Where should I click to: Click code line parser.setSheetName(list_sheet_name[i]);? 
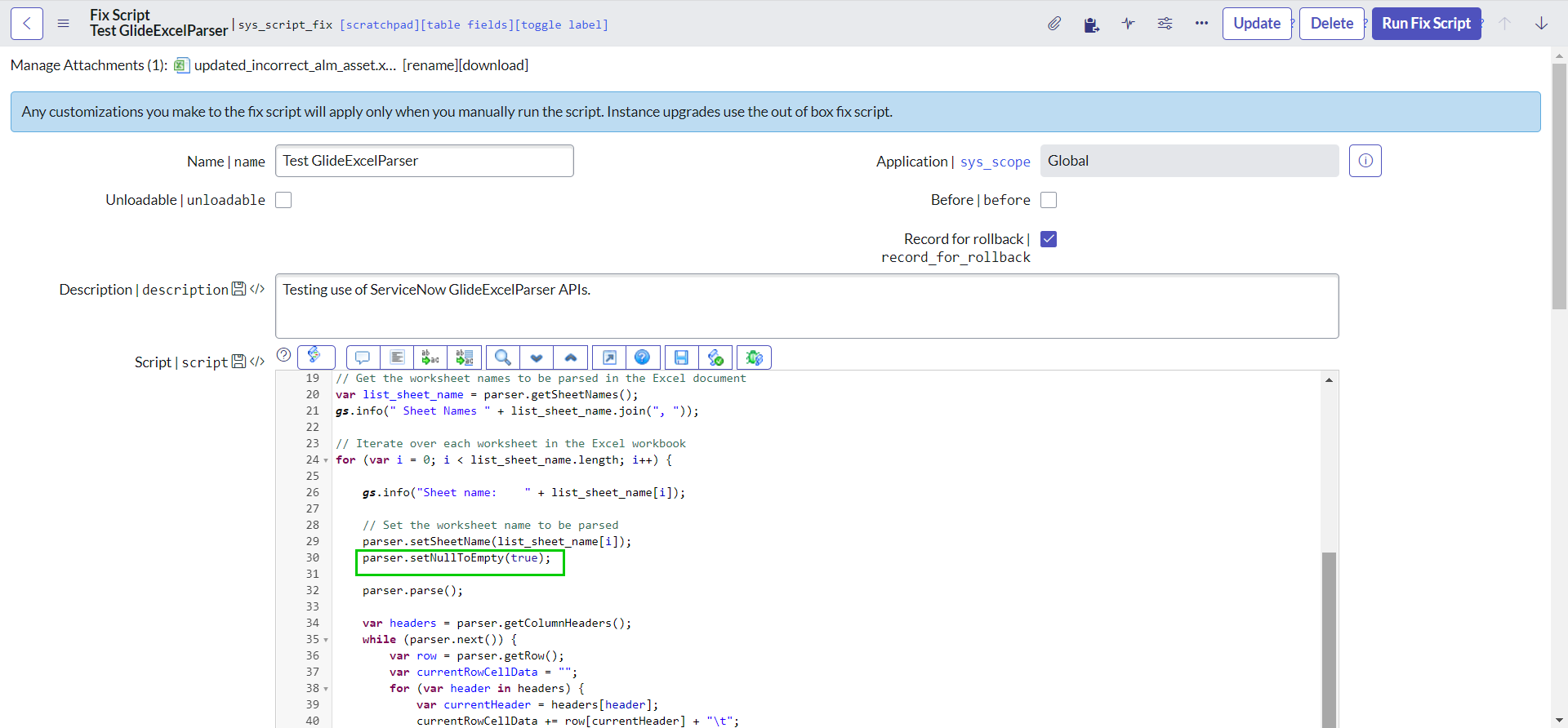pos(497,542)
